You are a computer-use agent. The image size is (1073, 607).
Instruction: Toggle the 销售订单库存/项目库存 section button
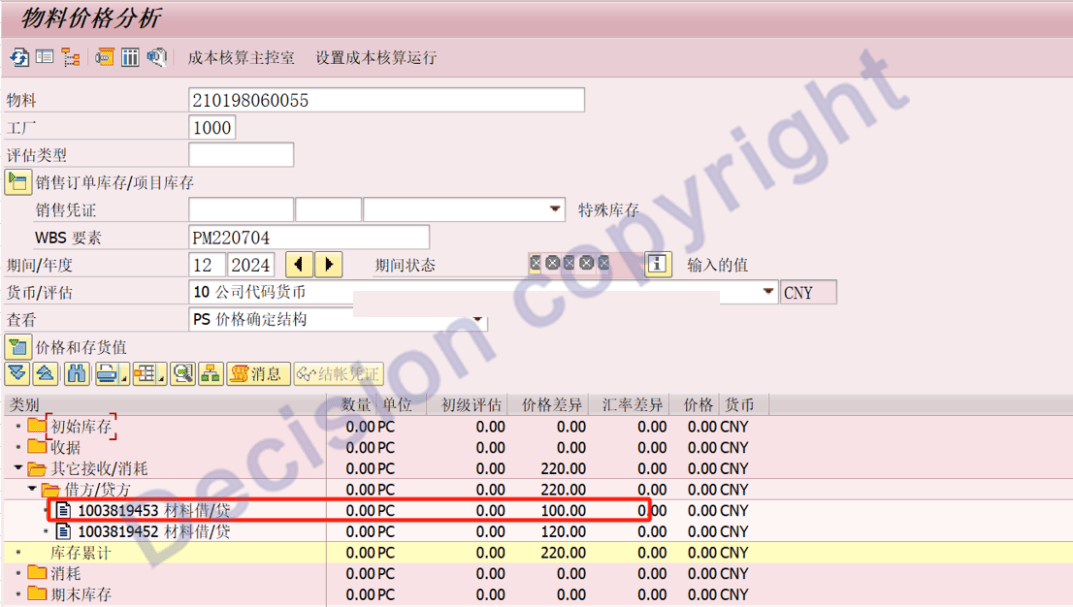coord(17,182)
